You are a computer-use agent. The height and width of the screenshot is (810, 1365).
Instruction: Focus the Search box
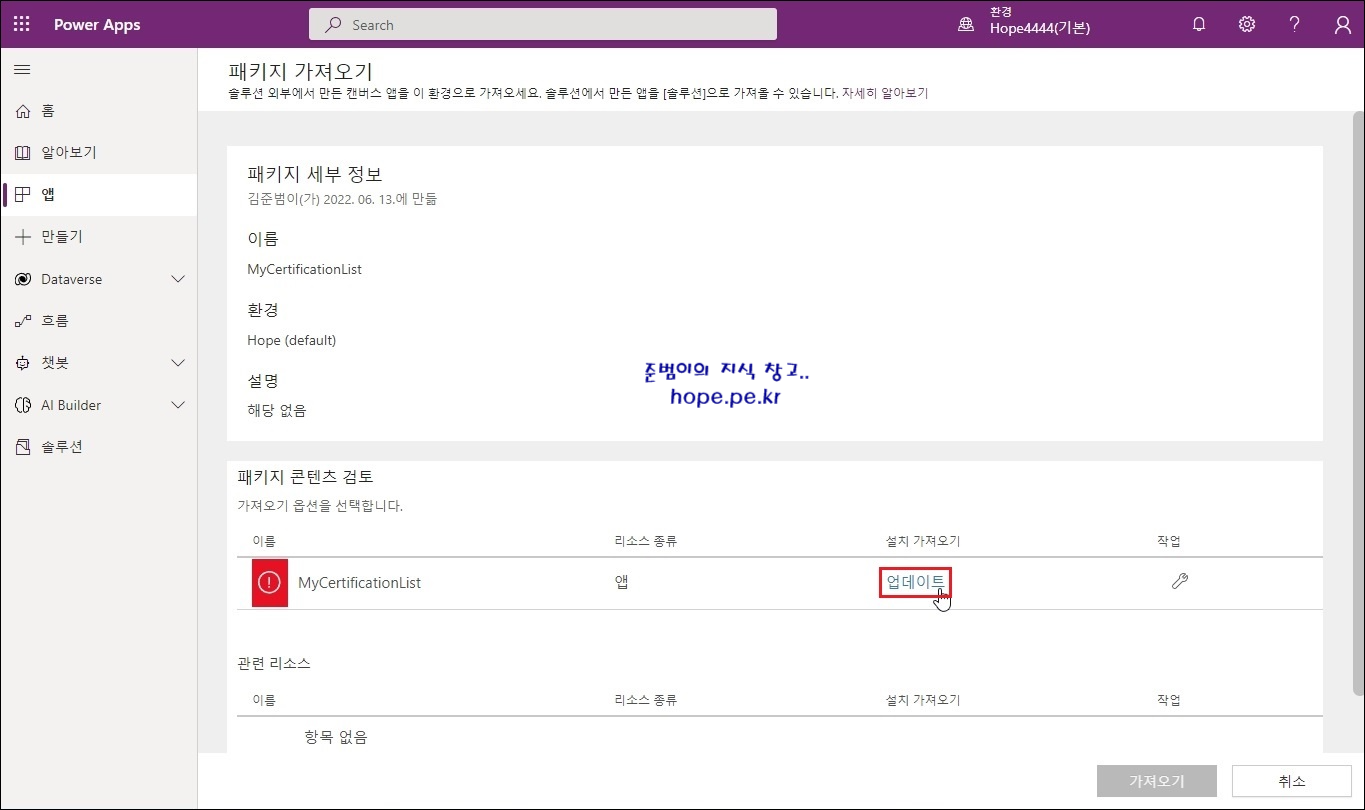pyautogui.click(x=543, y=25)
